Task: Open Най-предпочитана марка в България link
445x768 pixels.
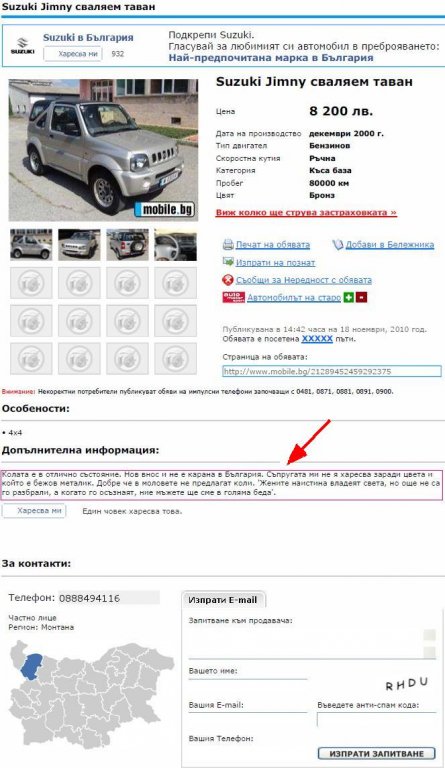Action: (271, 58)
